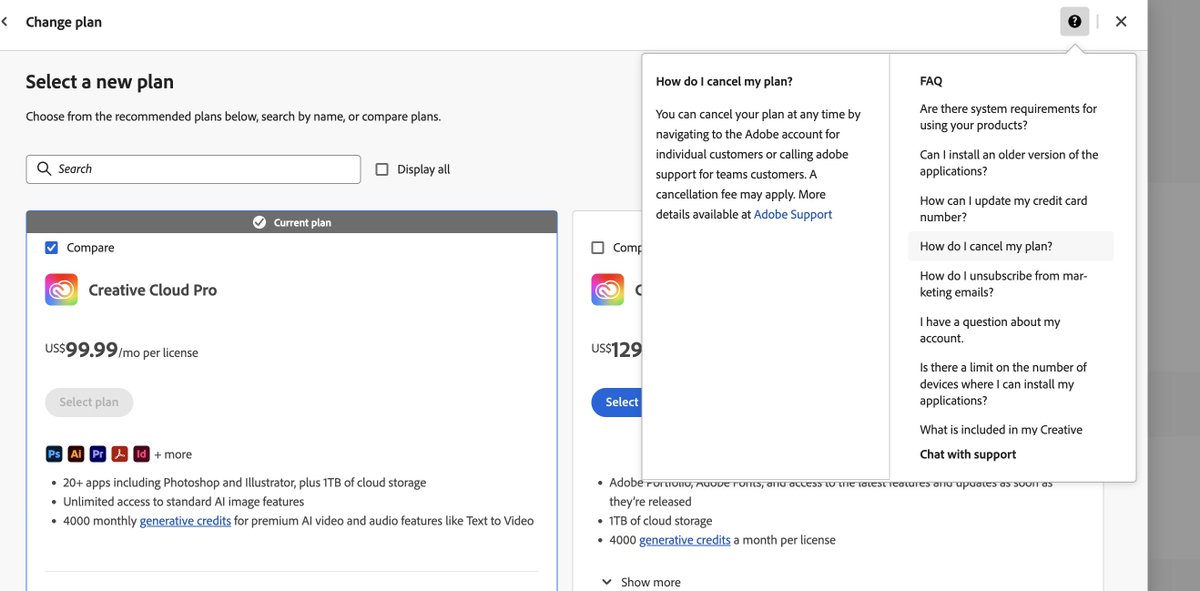This screenshot has width=1200, height=591.
Task: Uncheck Compare on Creative Cloud Pro
Action: point(52,247)
